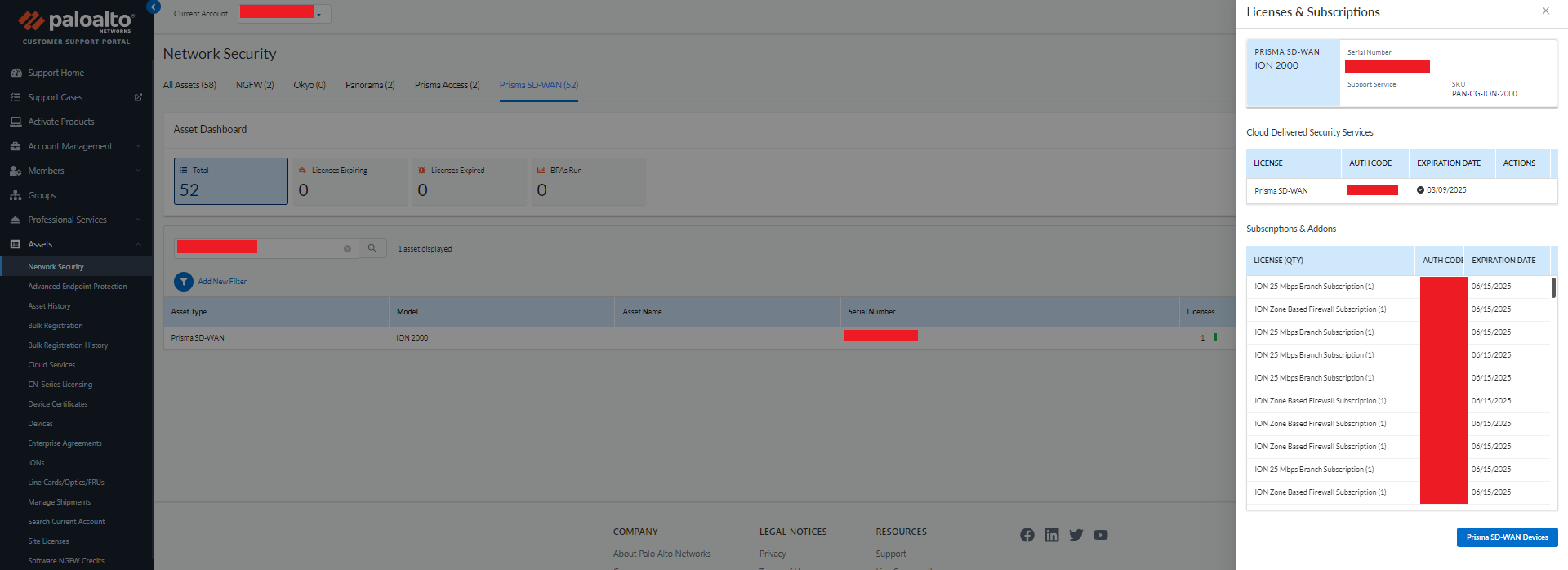Viewport: 1568px width, 570px height.
Task: Collapse sidebar with blue chevron button
Action: (154, 7)
